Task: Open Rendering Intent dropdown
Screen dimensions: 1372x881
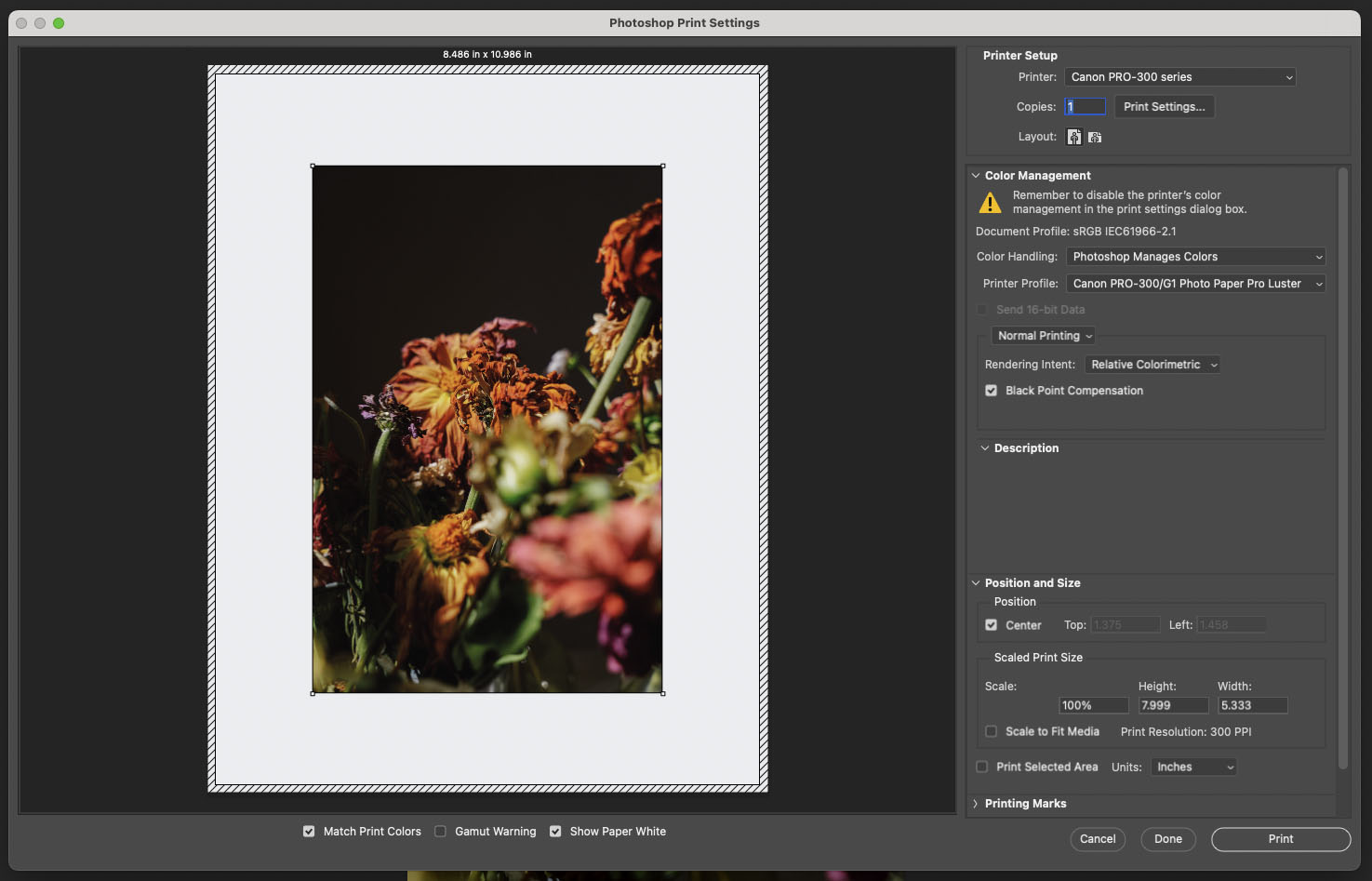Action: pyautogui.click(x=1153, y=365)
